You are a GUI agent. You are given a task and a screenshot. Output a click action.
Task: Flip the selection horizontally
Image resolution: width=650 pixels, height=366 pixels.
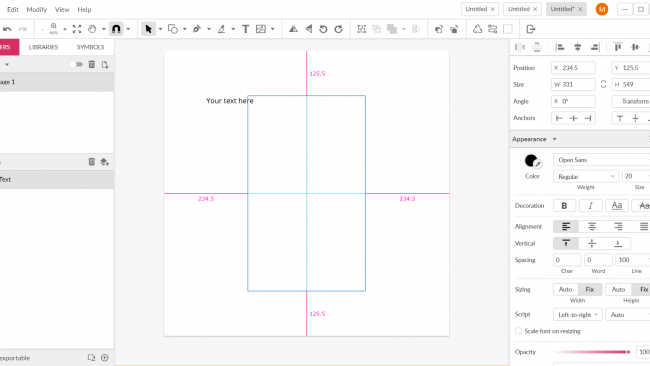tap(293, 29)
